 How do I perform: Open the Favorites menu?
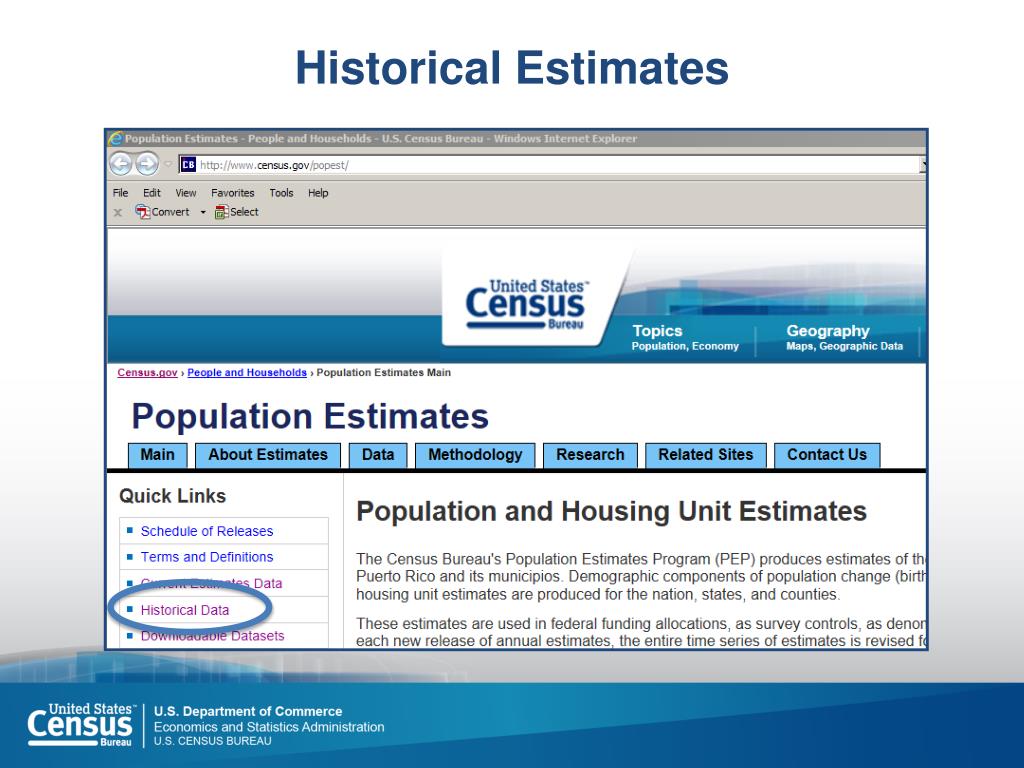coord(232,193)
